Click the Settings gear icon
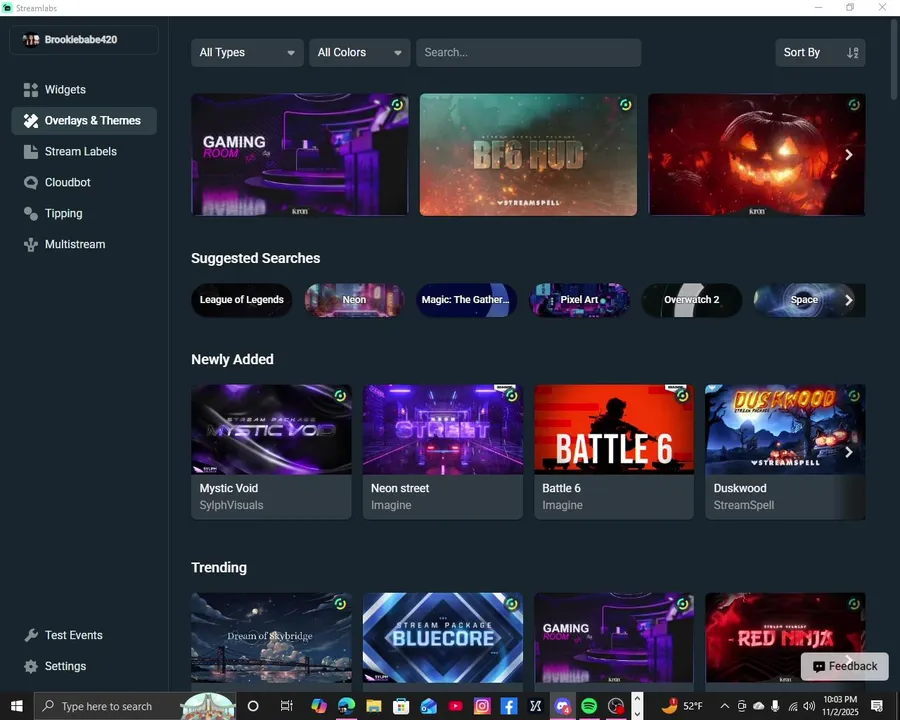900x720 pixels. [x=30, y=667]
